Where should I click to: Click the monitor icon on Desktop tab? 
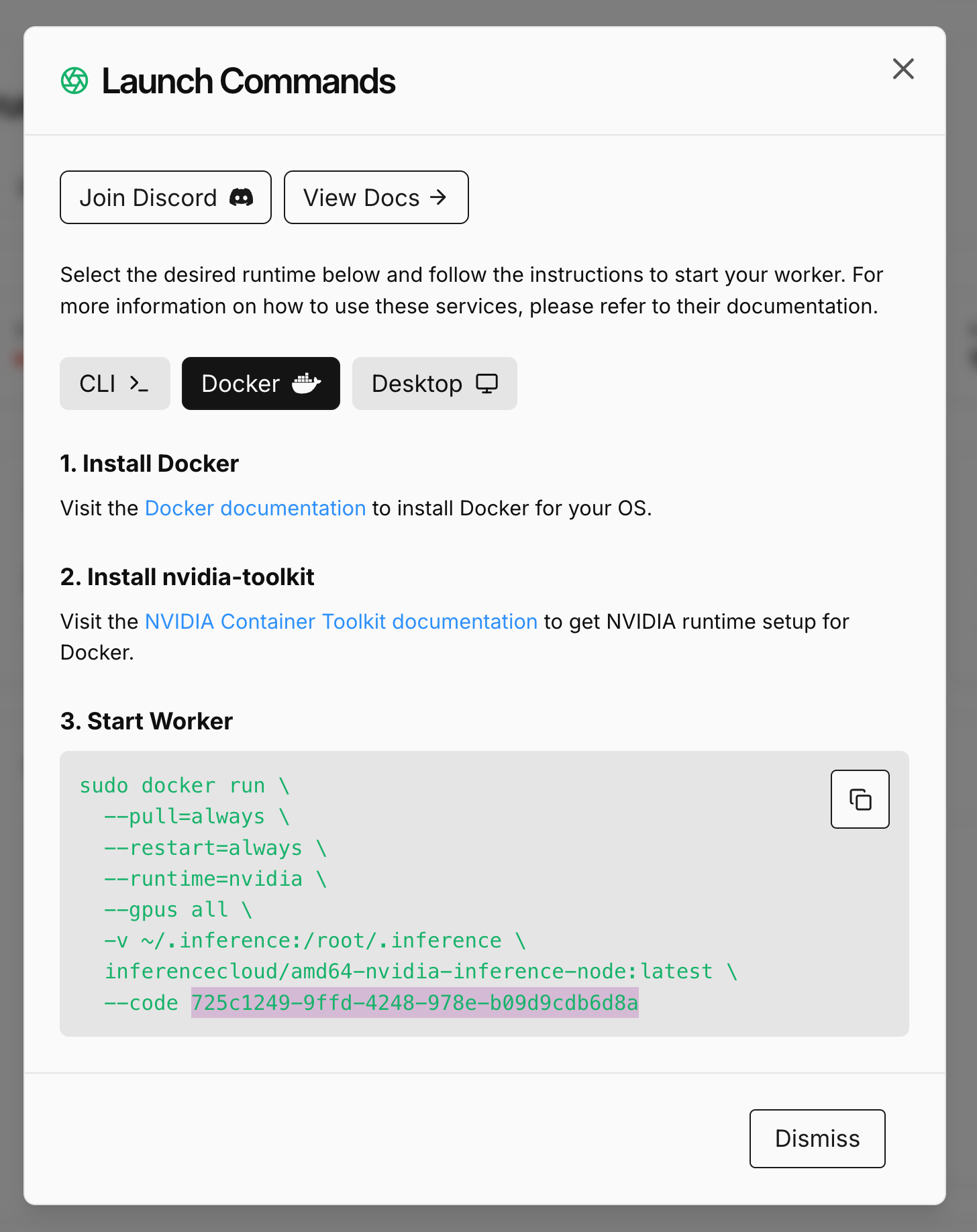[x=486, y=383]
